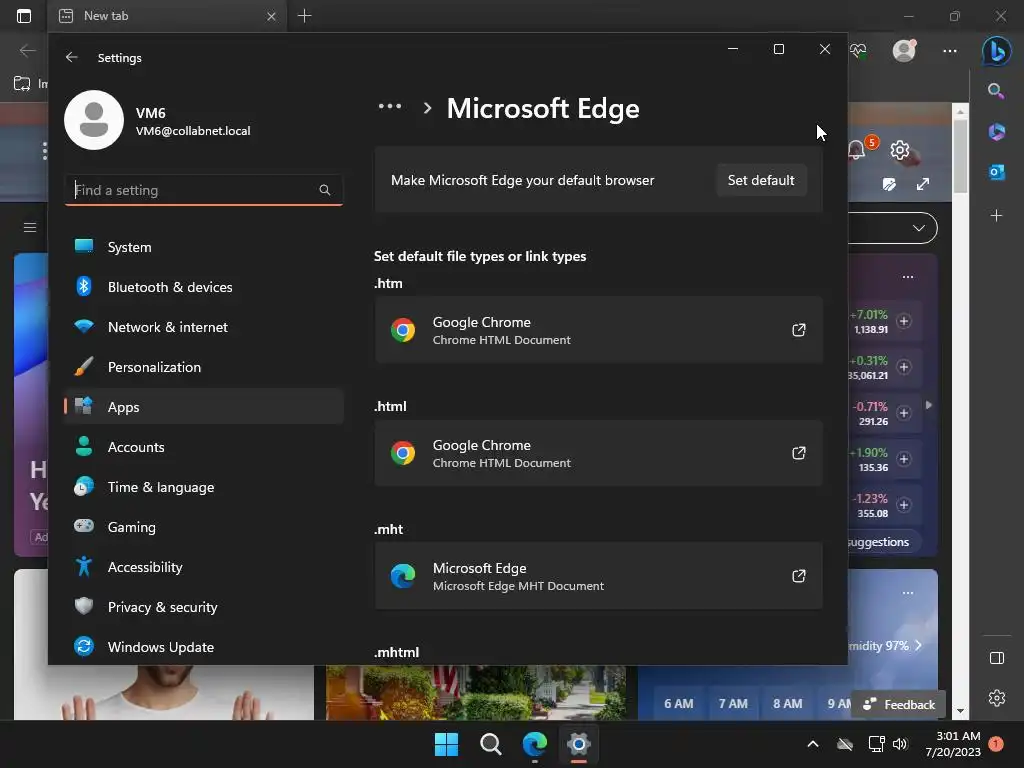Expand the dropdown chevron on Edge page behind
1024x768 pixels.
click(919, 228)
